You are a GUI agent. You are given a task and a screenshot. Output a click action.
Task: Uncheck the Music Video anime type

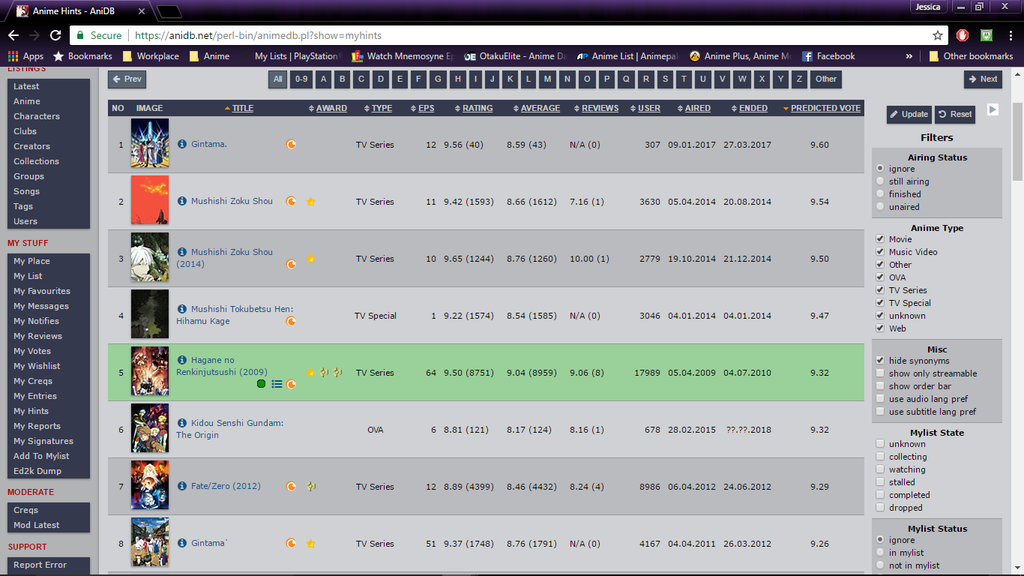click(880, 252)
